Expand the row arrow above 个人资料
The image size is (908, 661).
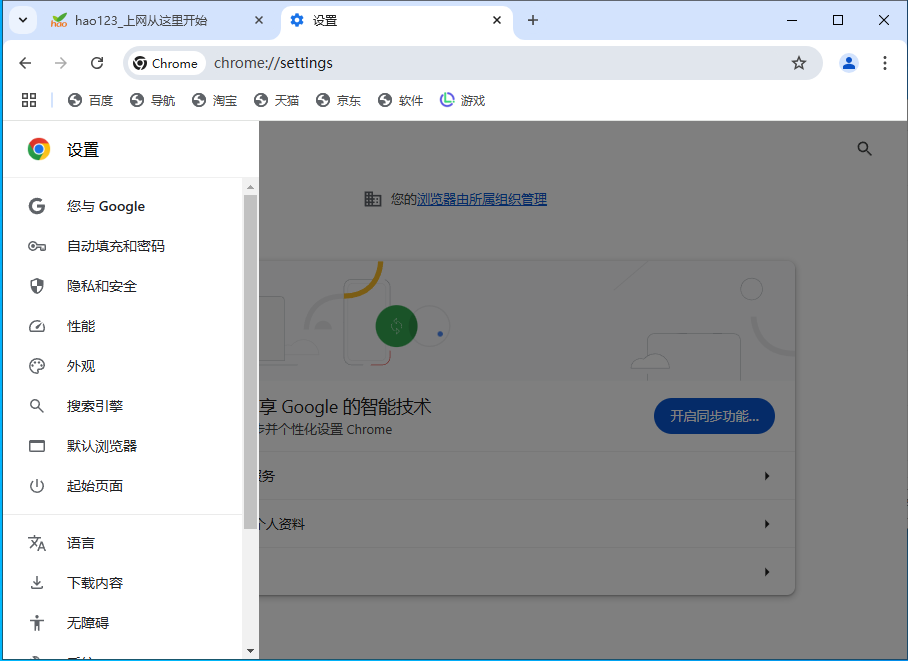(x=767, y=476)
